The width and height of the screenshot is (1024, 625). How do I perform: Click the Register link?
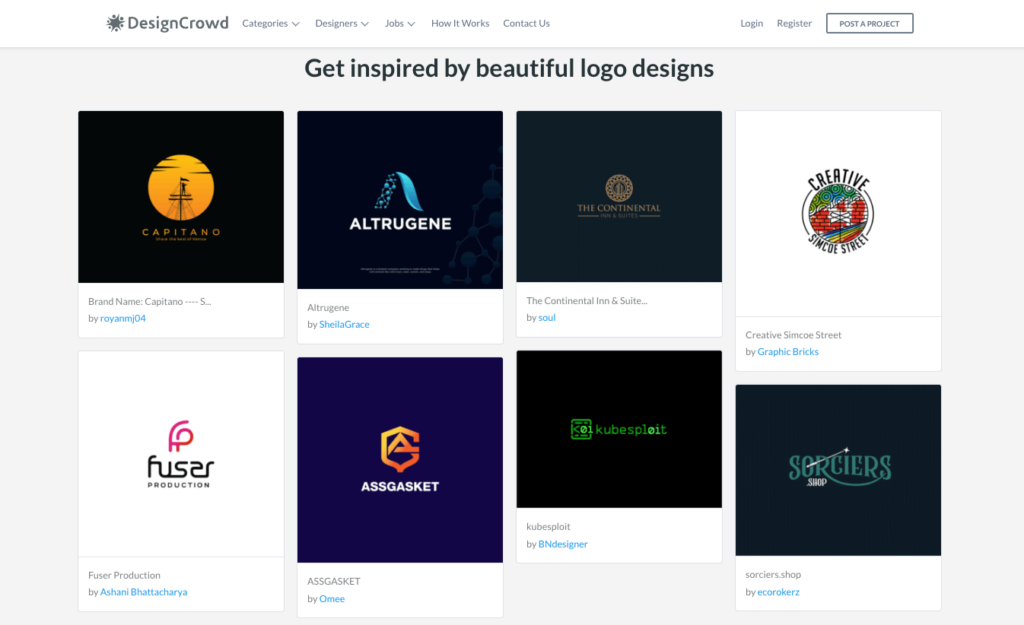click(x=794, y=23)
